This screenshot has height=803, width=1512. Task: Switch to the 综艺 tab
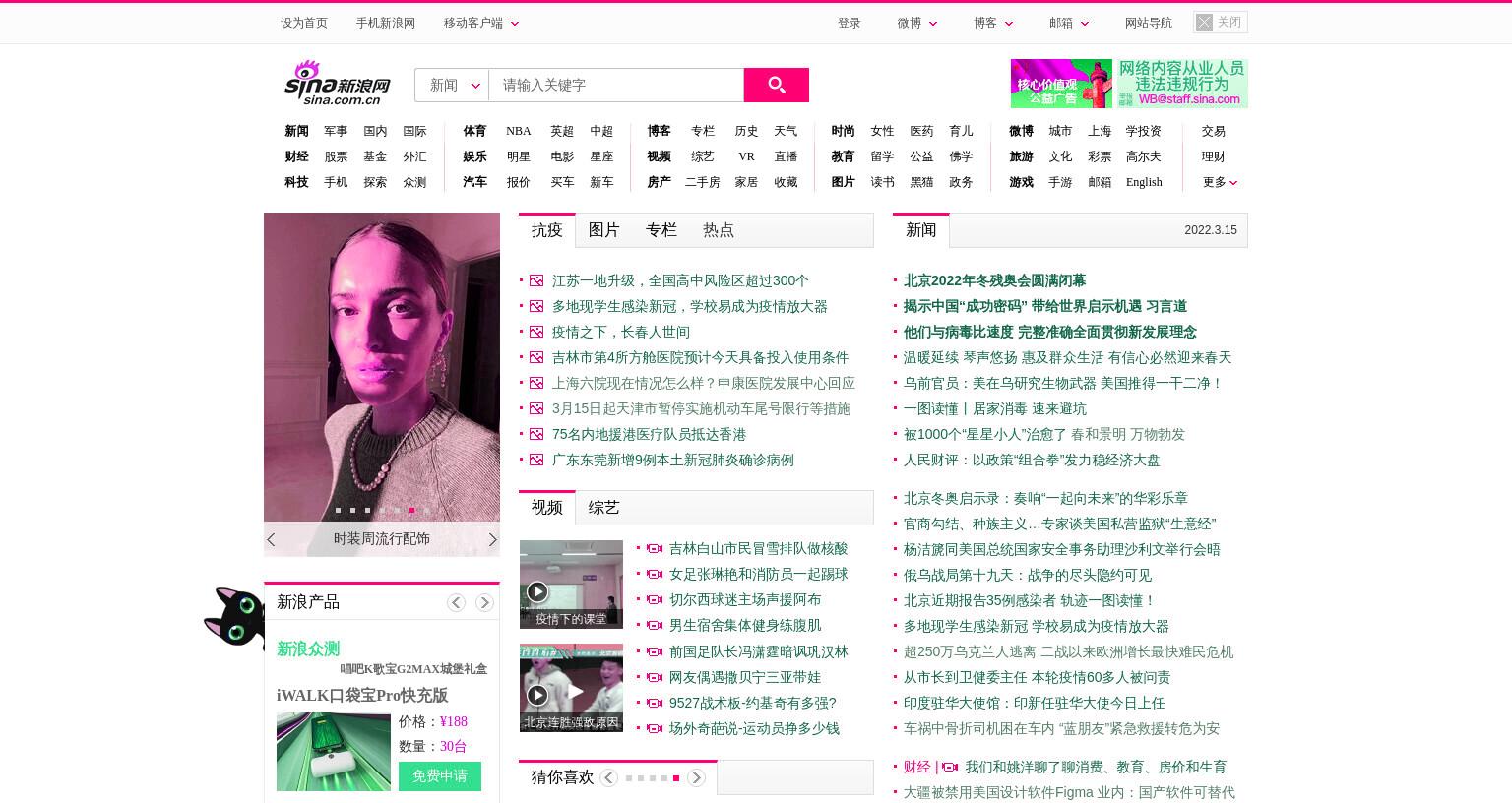click(x=604, y=508)
